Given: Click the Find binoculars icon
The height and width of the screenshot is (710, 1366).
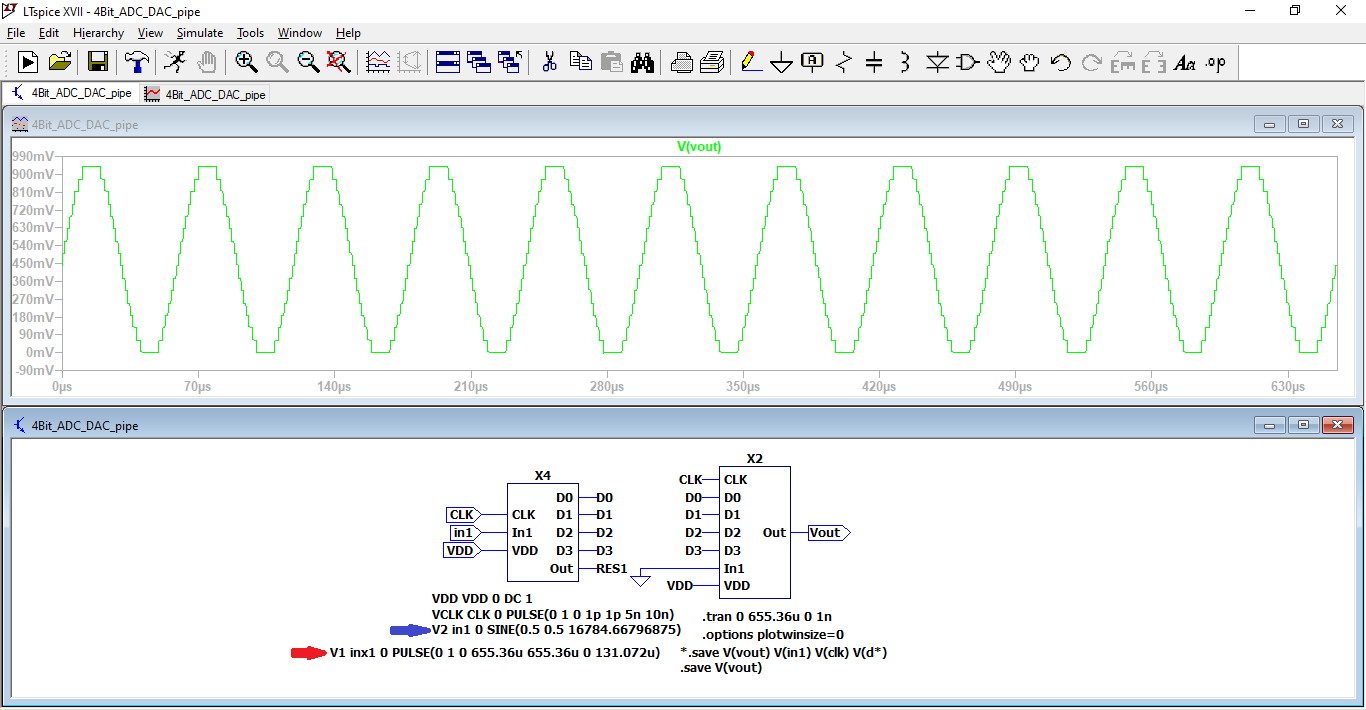Looking at the screenshot, I should 642,62.
